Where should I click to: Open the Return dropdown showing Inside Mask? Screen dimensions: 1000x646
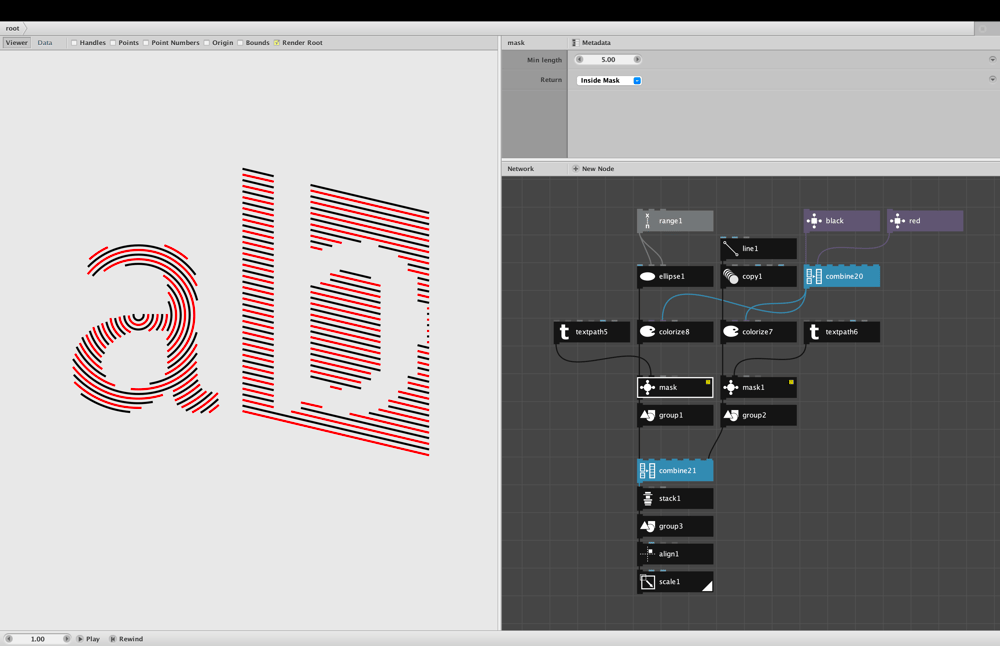coord(609,80)
